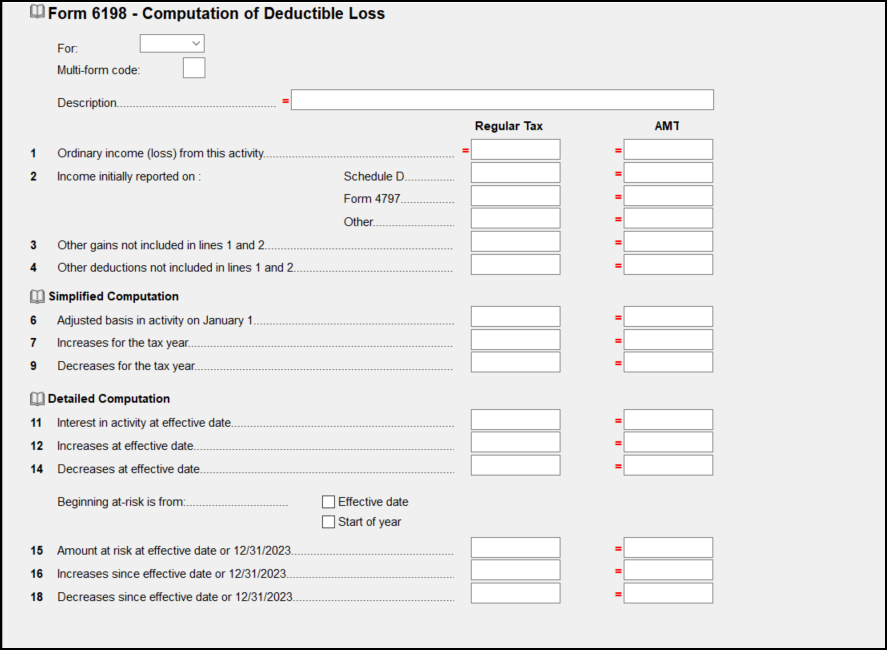Click line 15 Amount at risk AMT field

point(668,548)
